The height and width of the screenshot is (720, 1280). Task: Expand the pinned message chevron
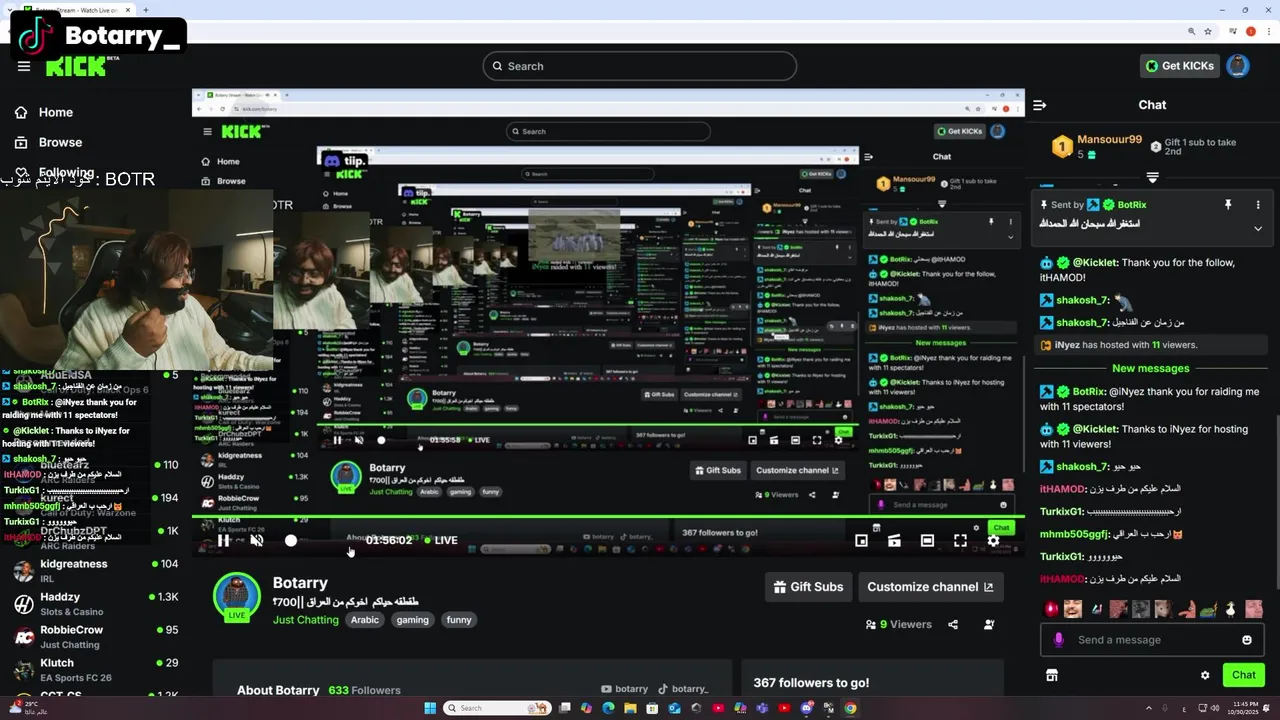(1258, 228)
